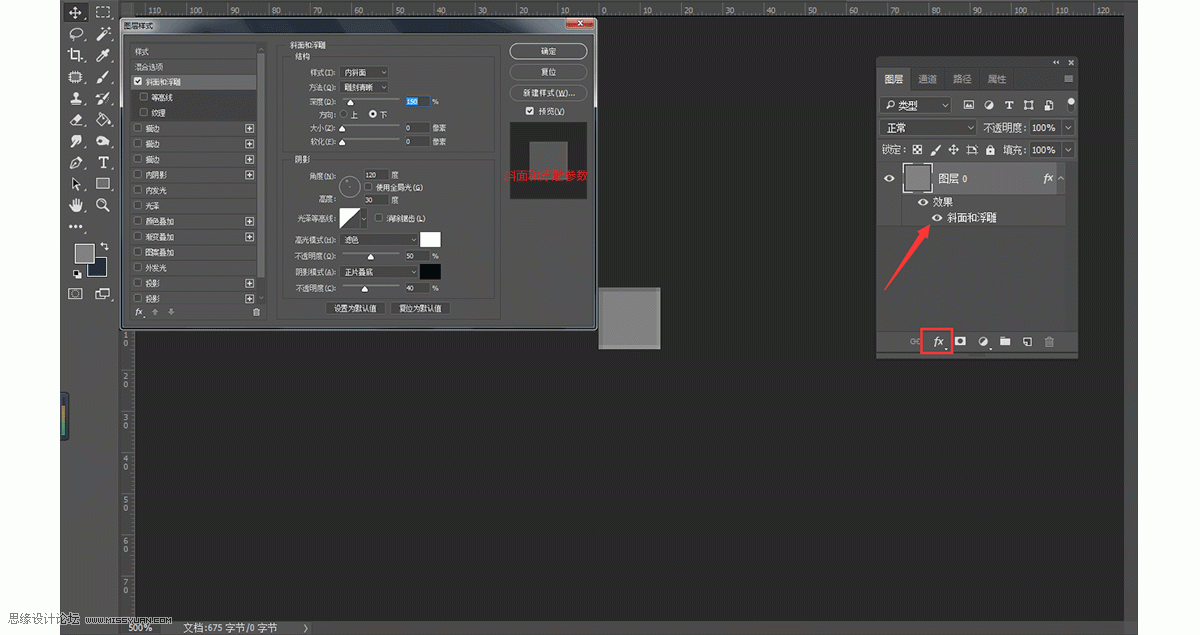Toggle the 预览 preview checkbox
The image size is (1200, 635).
[x=530, y=111]
